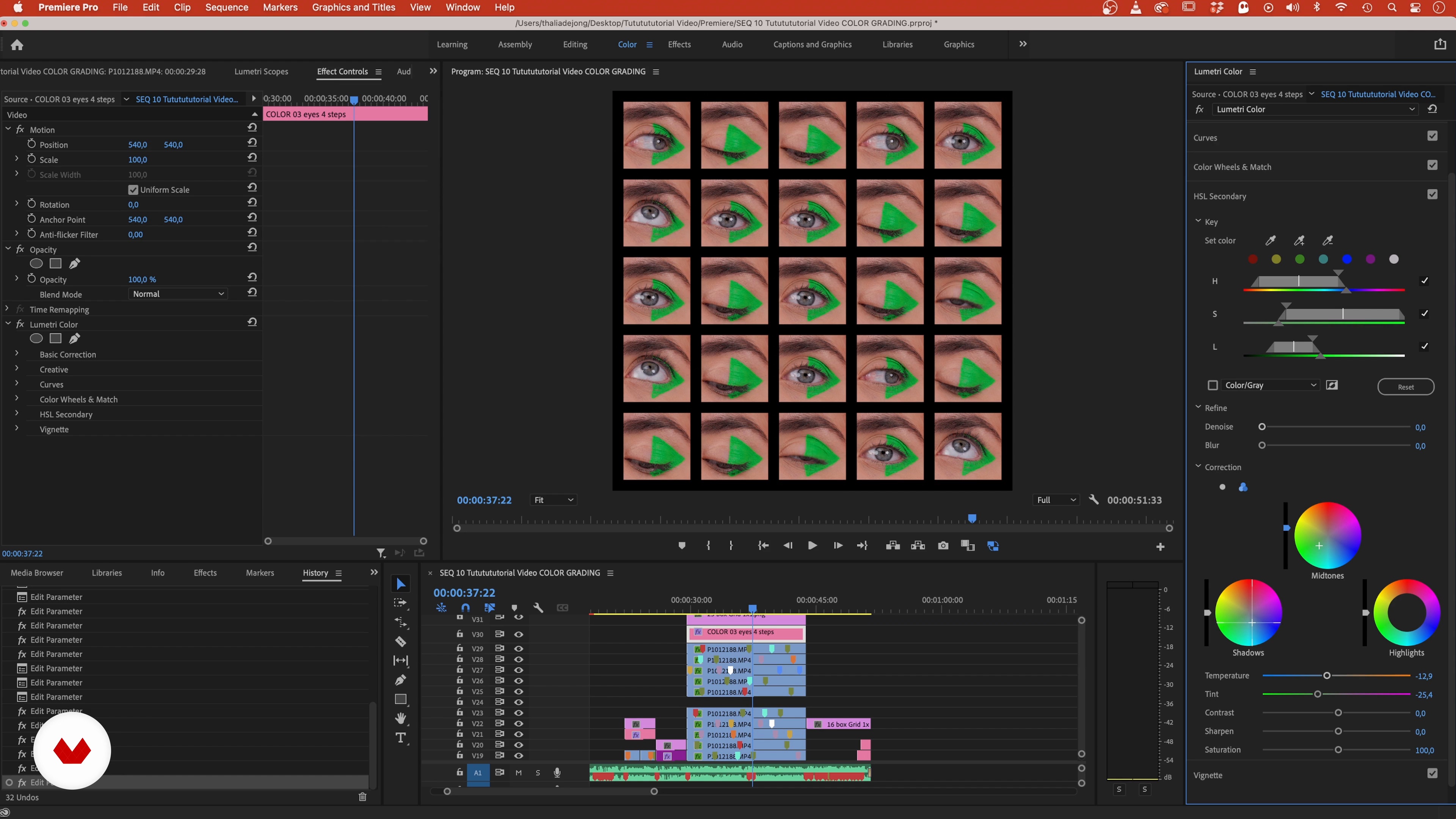Open the Blend Mode Normal dropdown
This screenshot has height=819, width=1456.
point(178,294)
